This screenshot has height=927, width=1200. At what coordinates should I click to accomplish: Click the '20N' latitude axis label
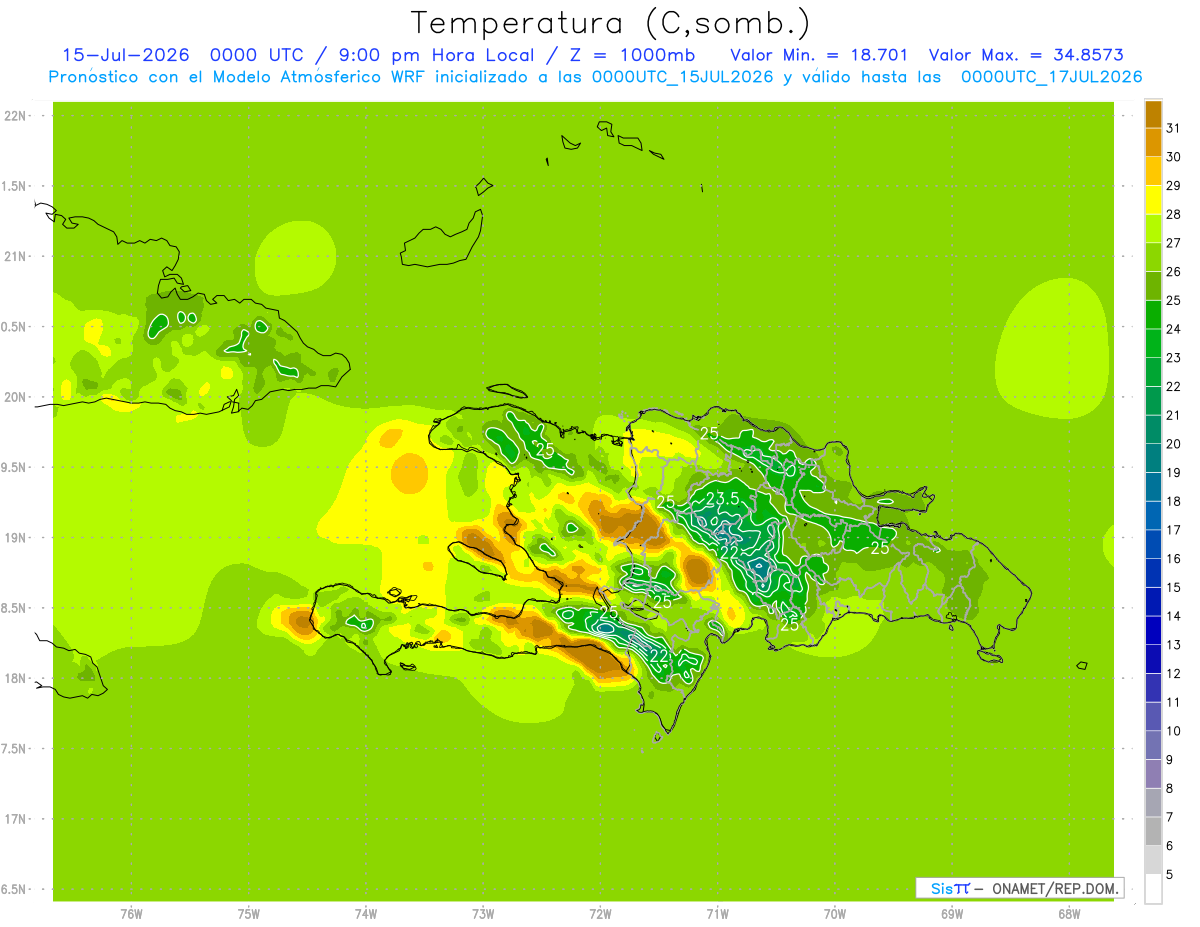pos(16,397)
